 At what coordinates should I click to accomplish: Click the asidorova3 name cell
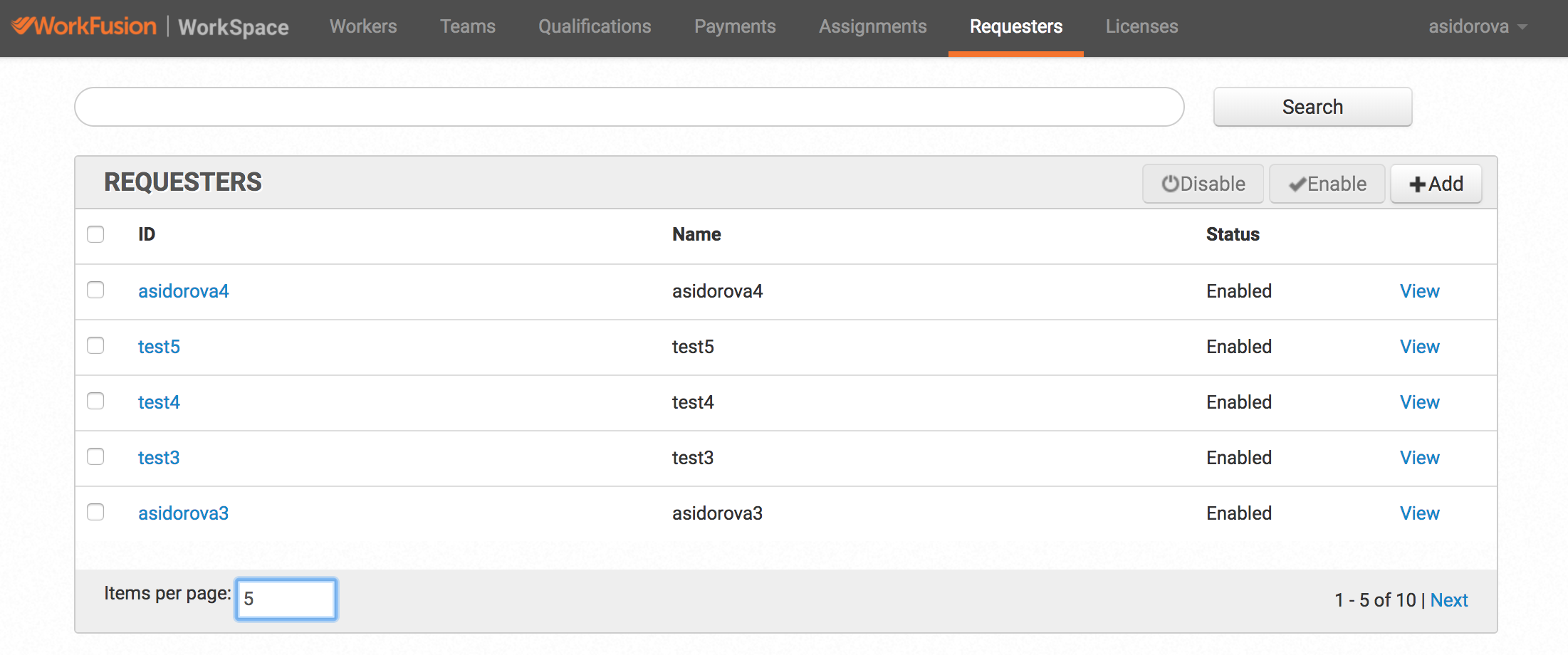pos(718,513)
